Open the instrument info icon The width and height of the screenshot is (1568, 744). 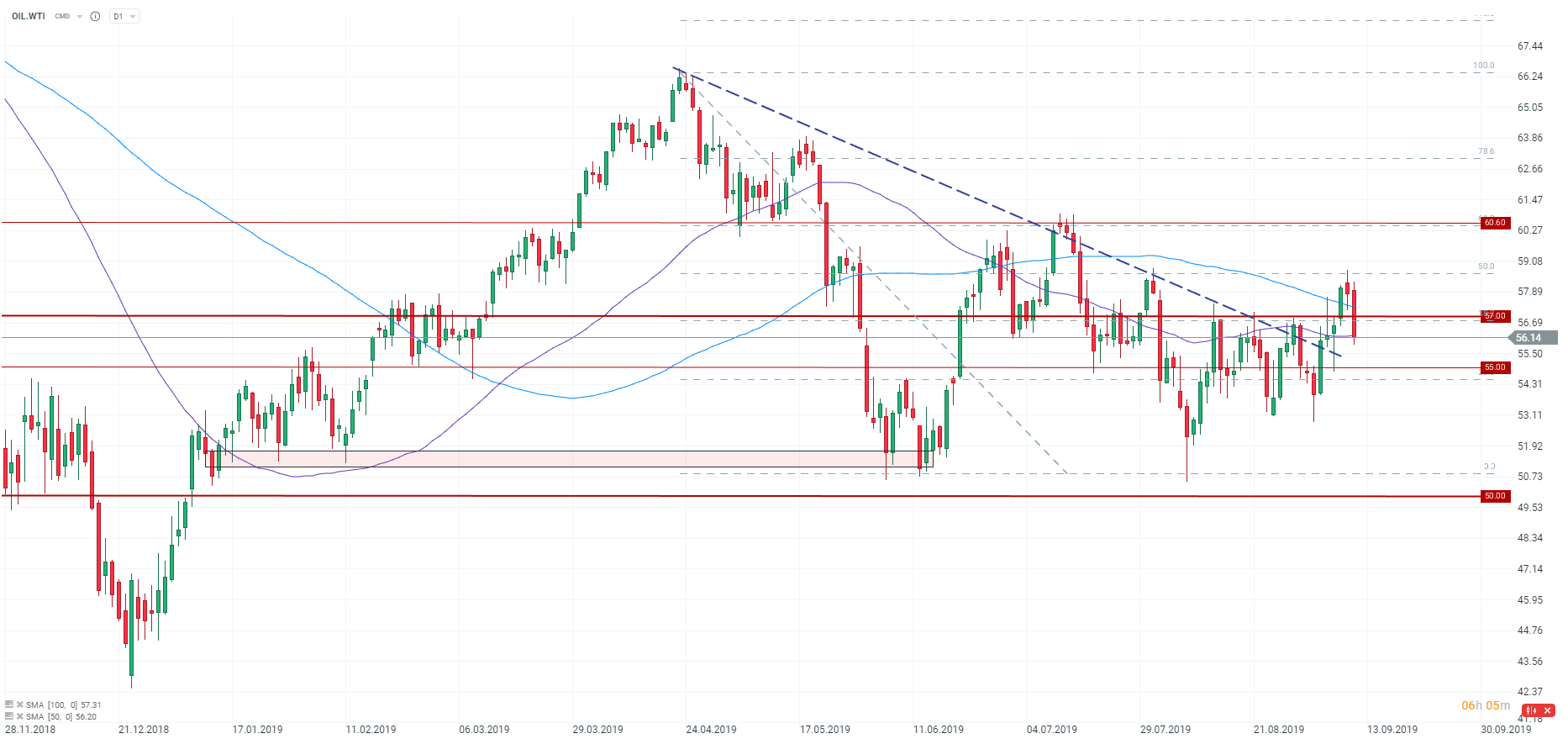(95, 16)
